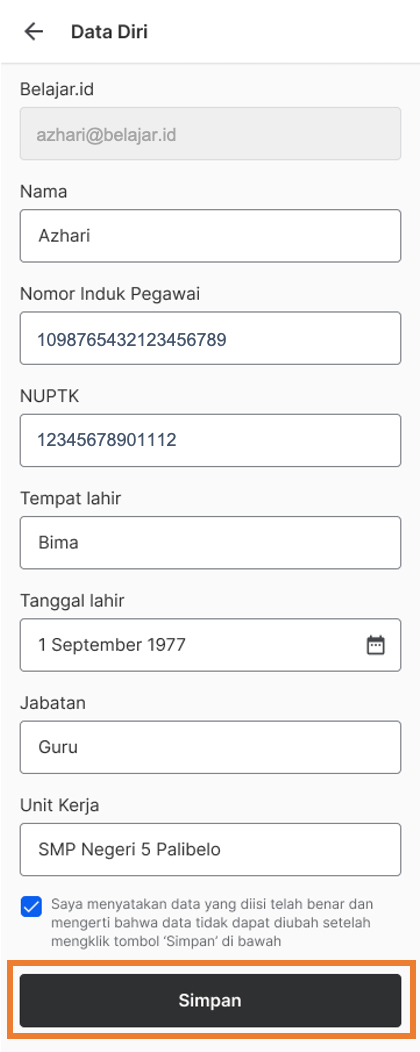Screen dimensions: 420x1052
Task: Open the calendar picker icon
Action: pyautogui.click(x=375, y=645)
